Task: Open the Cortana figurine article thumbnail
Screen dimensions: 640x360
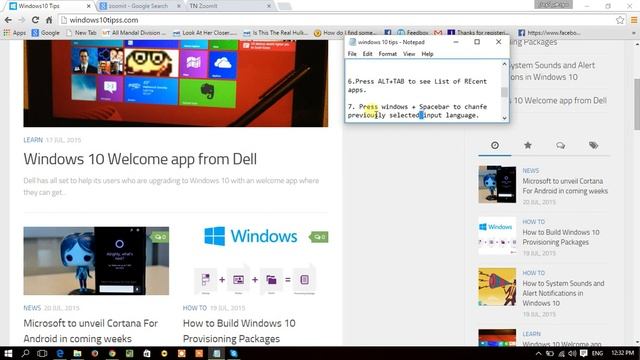Action: [x=96, y=261]
